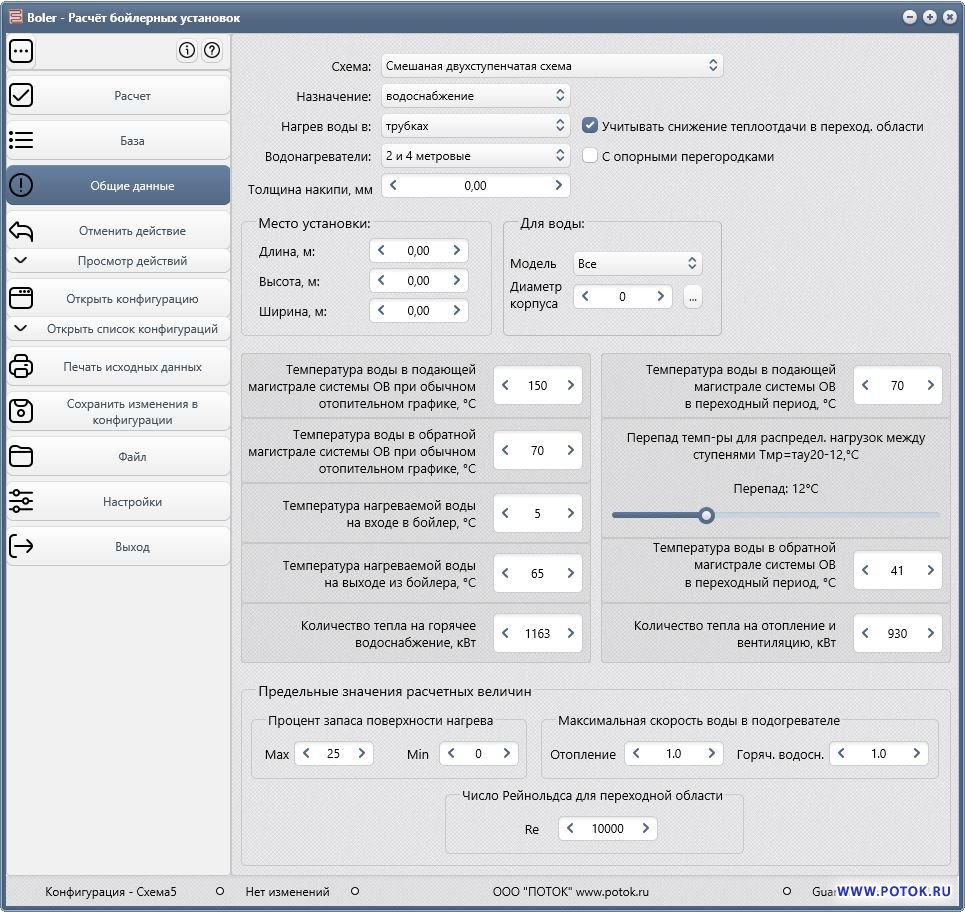The width and height of the screenshot is (965, 912).
Task: Open the Схема dropdown list
Action: (x=550, y=66)
